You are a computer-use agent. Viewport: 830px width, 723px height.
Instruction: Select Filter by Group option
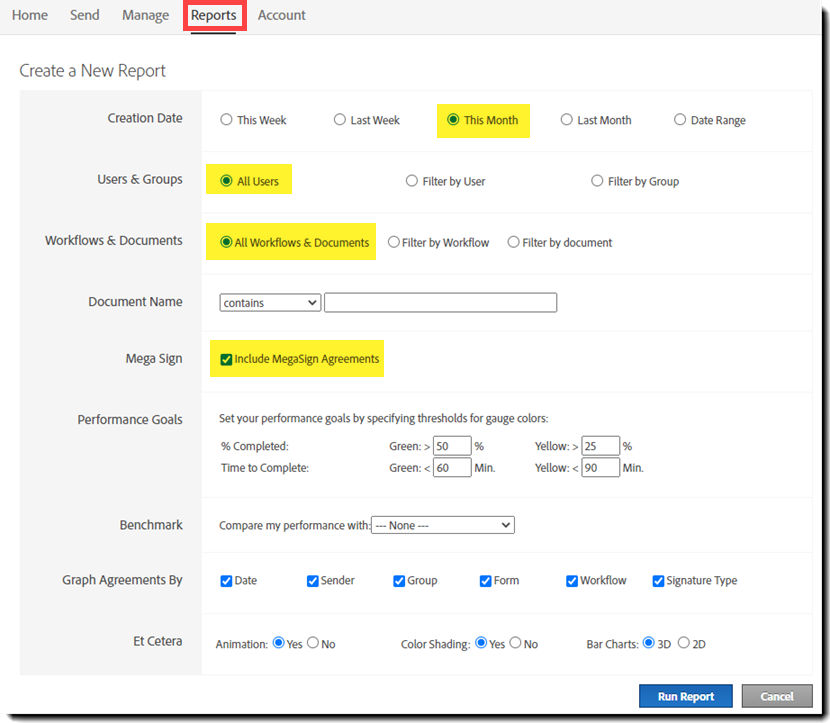click(597, 181)
